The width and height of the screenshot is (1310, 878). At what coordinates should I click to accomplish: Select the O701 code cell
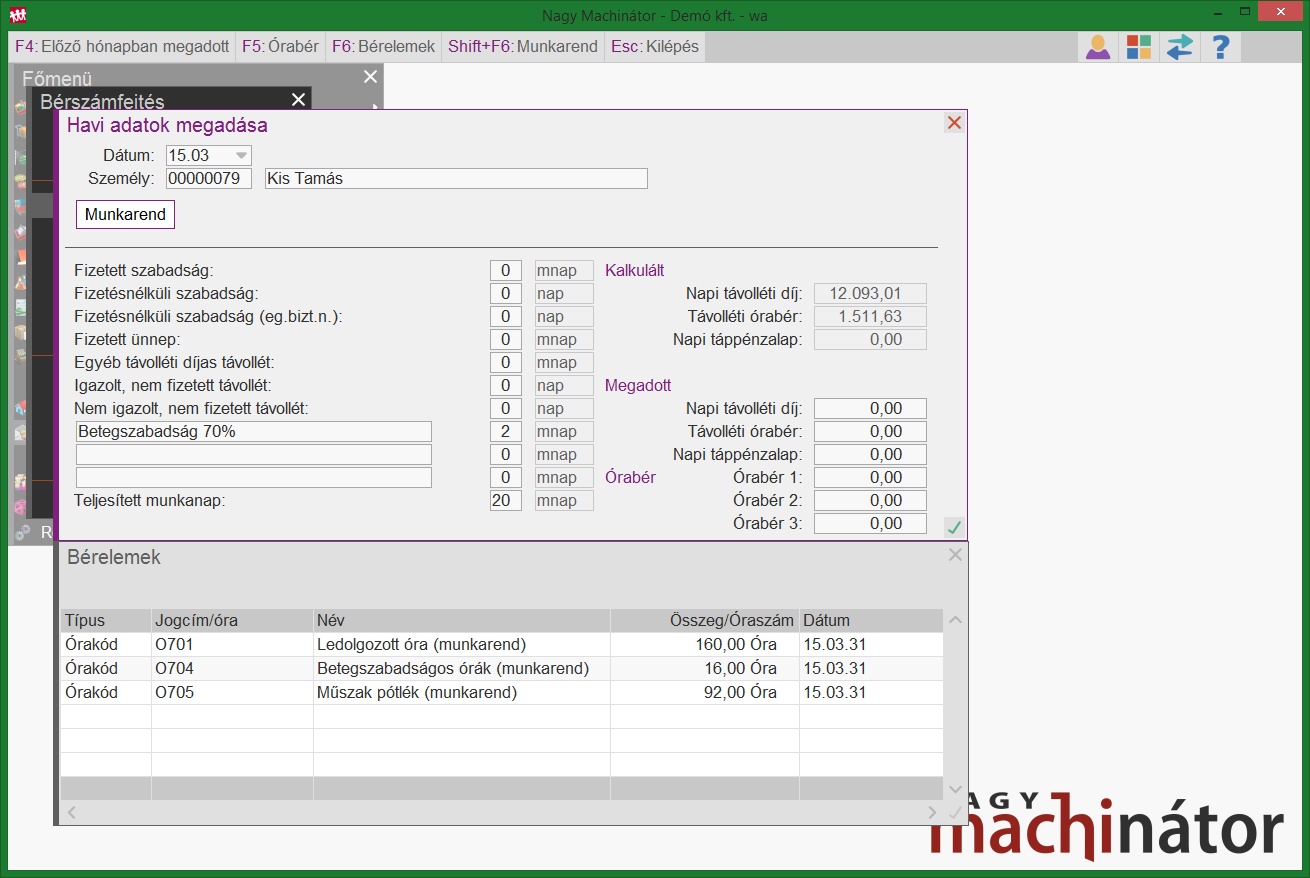232,644
